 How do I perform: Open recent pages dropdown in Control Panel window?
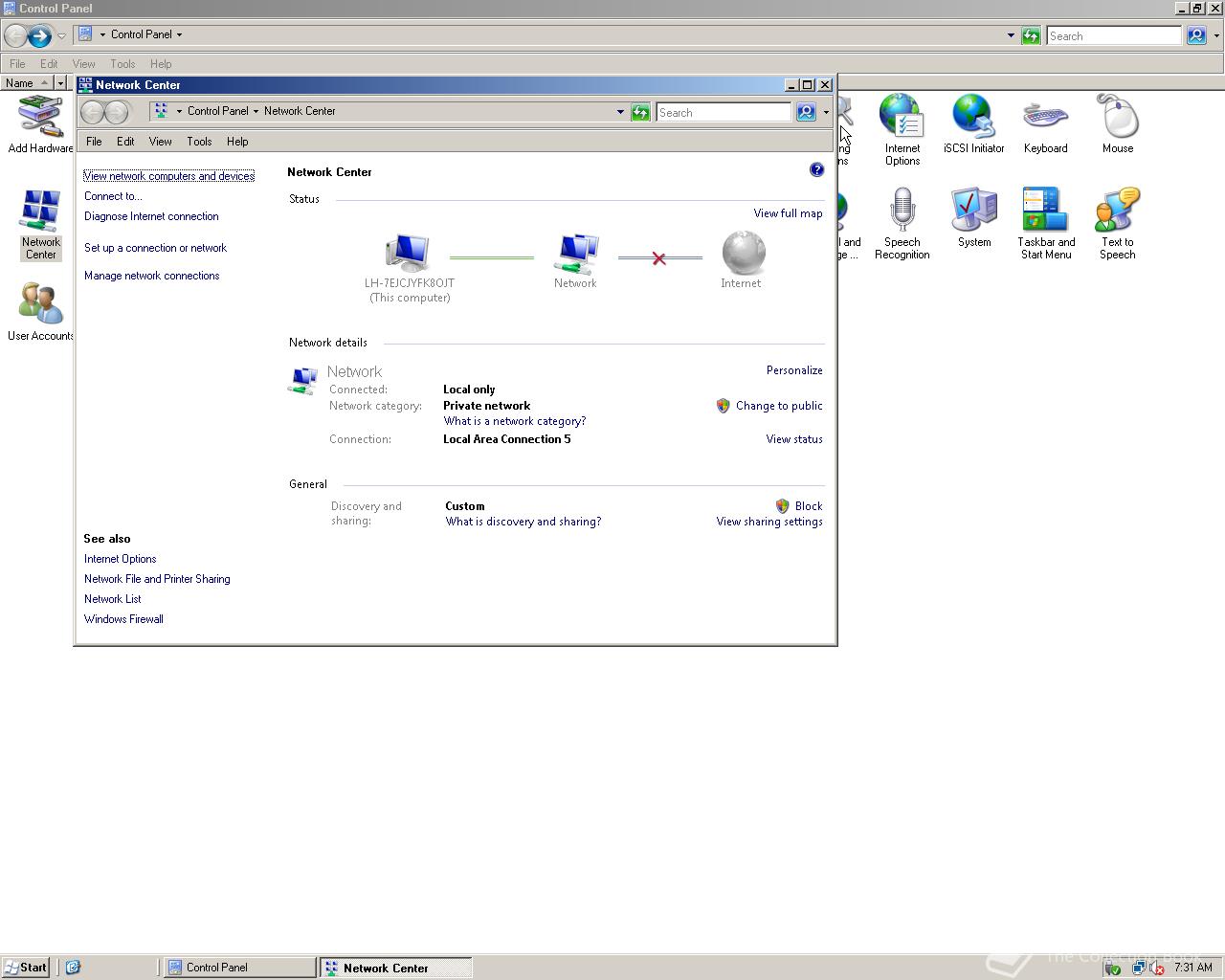(61, 36)
